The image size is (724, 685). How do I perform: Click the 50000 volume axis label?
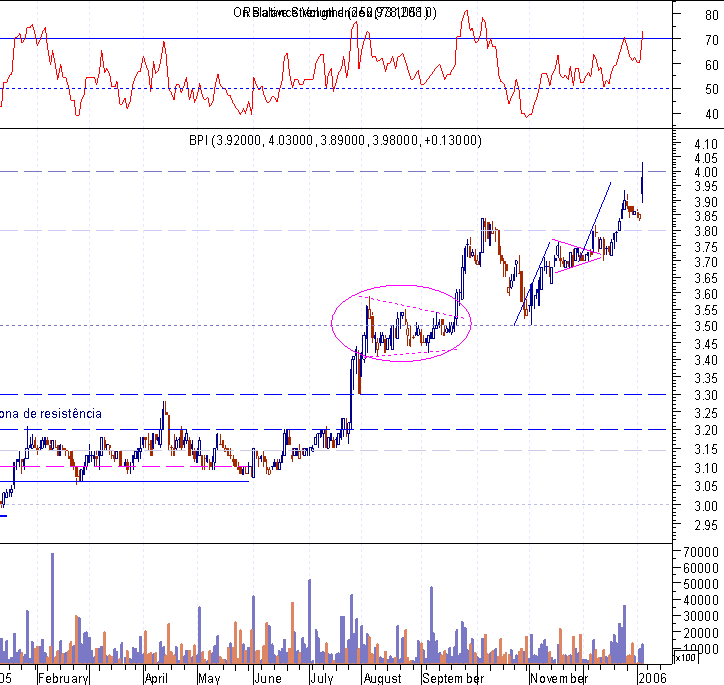701,584
